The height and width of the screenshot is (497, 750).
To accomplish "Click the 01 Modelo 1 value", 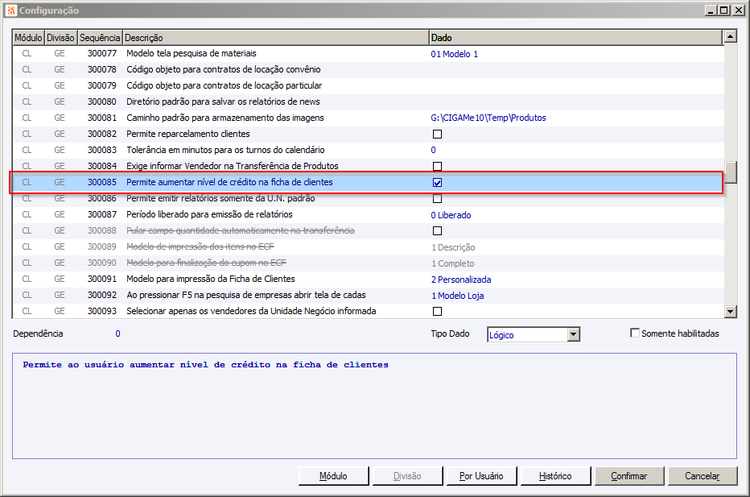I will click(454, 54).
